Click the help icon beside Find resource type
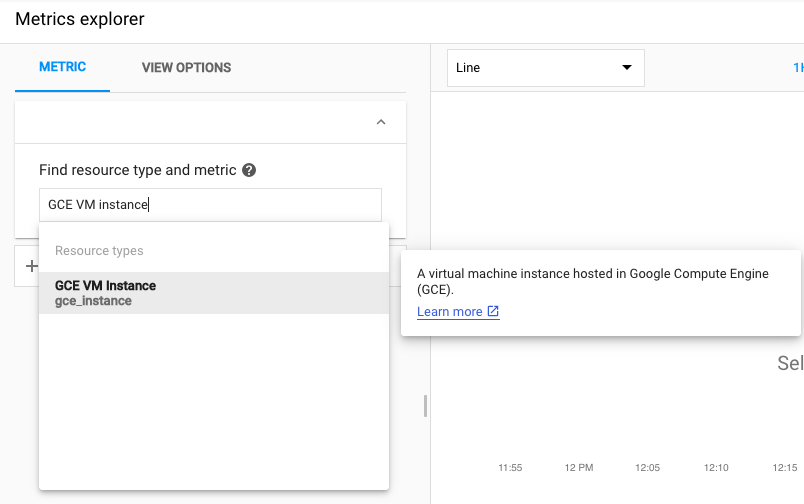Image resolution: width=804 pixels, height=504 pixels. 249,170
